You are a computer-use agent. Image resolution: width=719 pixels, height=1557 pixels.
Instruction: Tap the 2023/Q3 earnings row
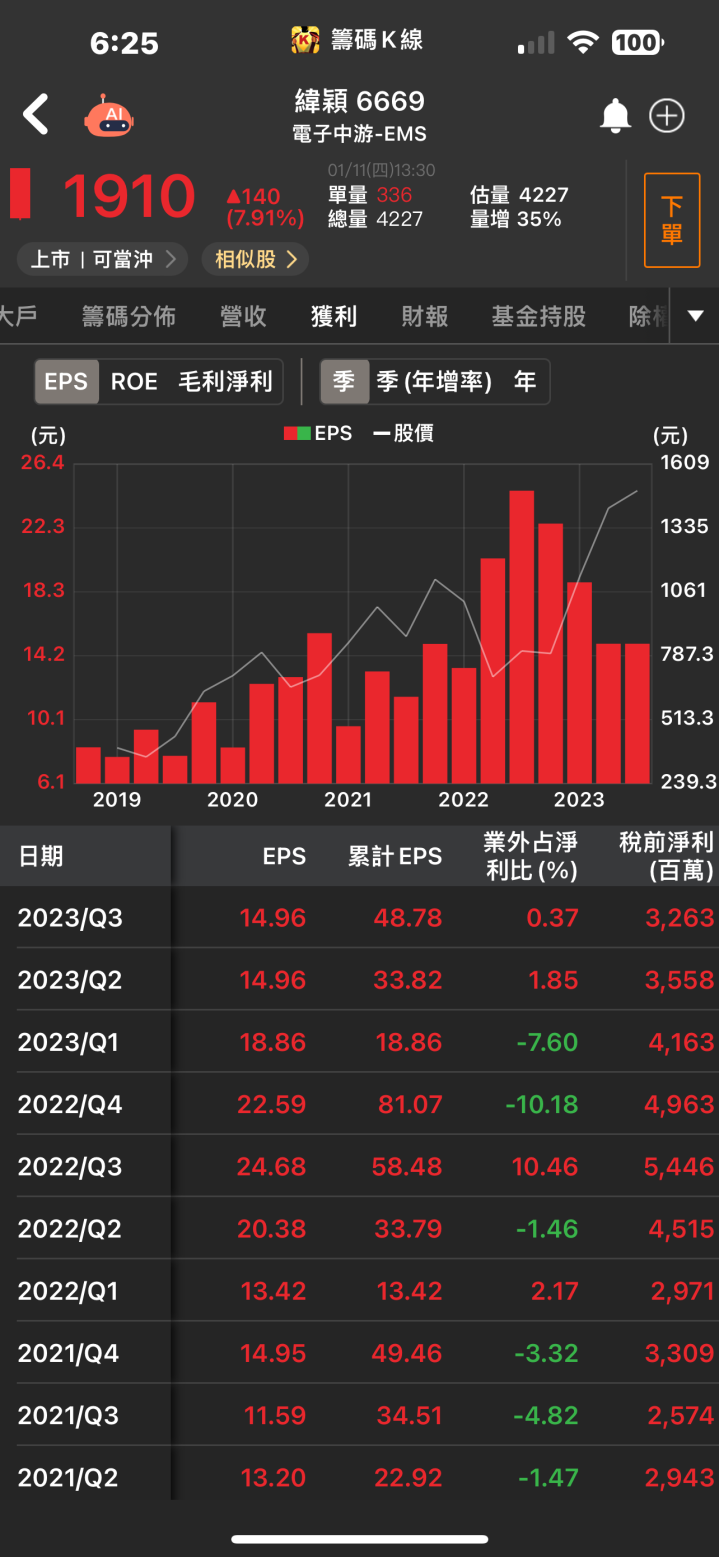pyautogui.click(x=359, y=918)
